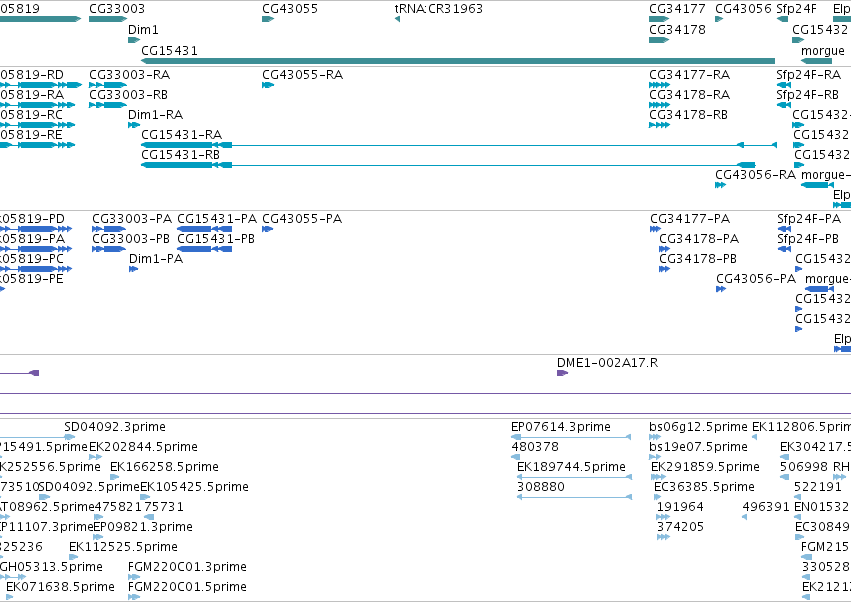Click EST EK291859.5prime

point(705,467)
